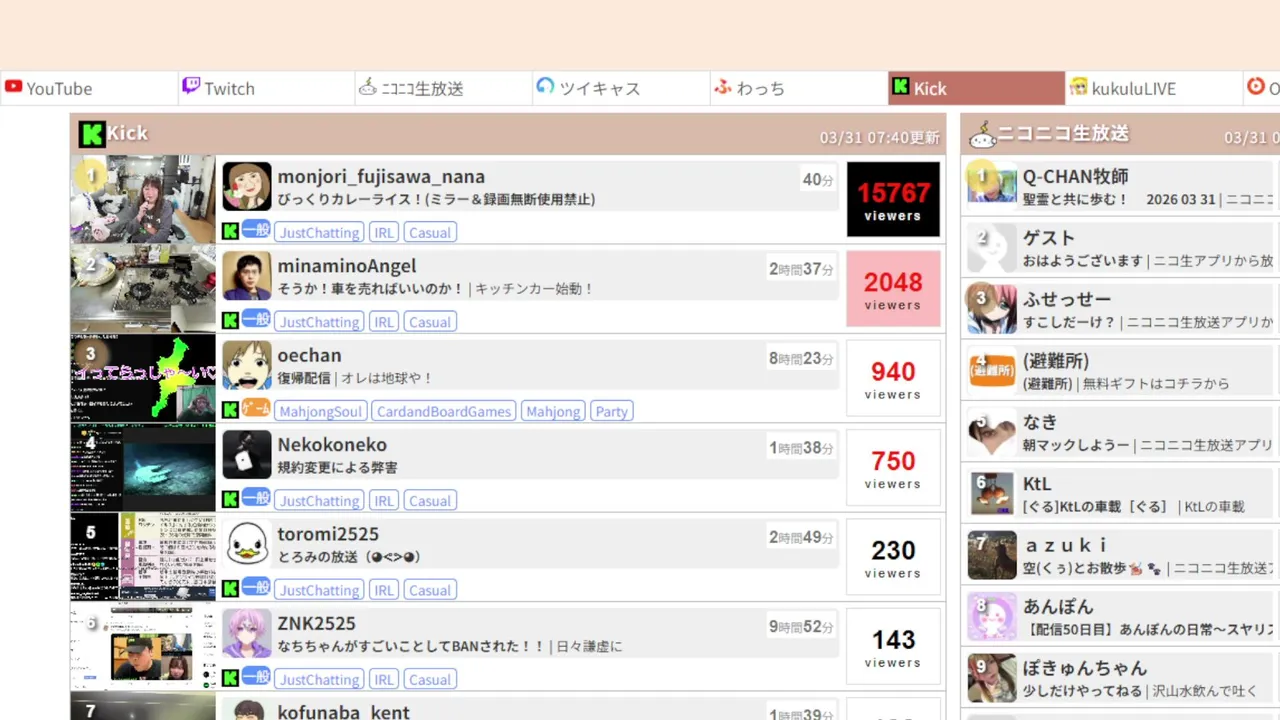The width and height of the screenshot is (1280, 720).
Task: Click stream title 規約変更による弊害
Action: [x=337, y=467]
